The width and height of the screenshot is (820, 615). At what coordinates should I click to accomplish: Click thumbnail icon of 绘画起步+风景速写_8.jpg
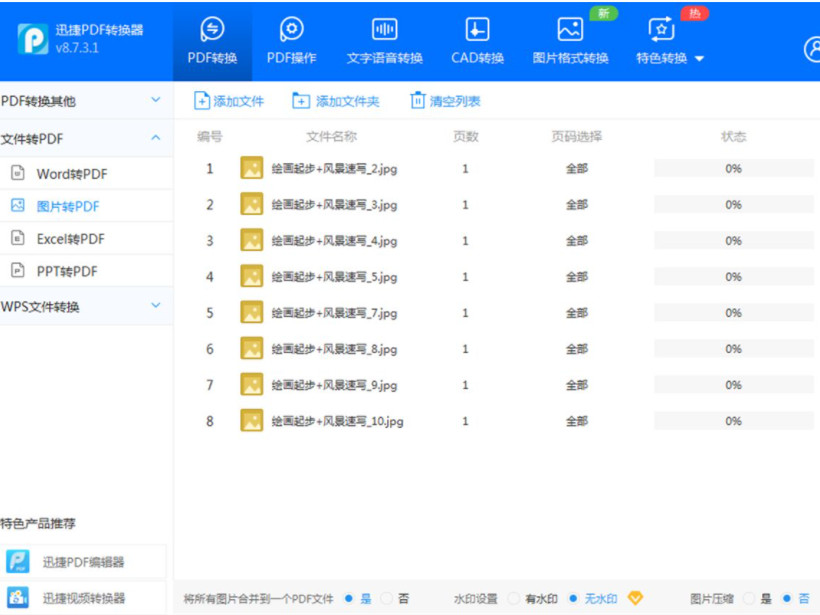click(x=252, y=348)
